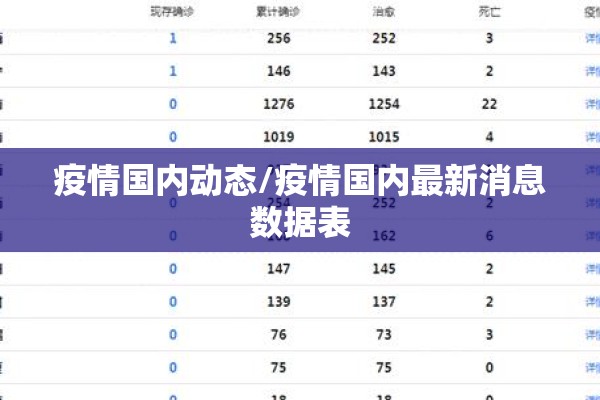Select recovered value 137

click(x=384, y=302)
